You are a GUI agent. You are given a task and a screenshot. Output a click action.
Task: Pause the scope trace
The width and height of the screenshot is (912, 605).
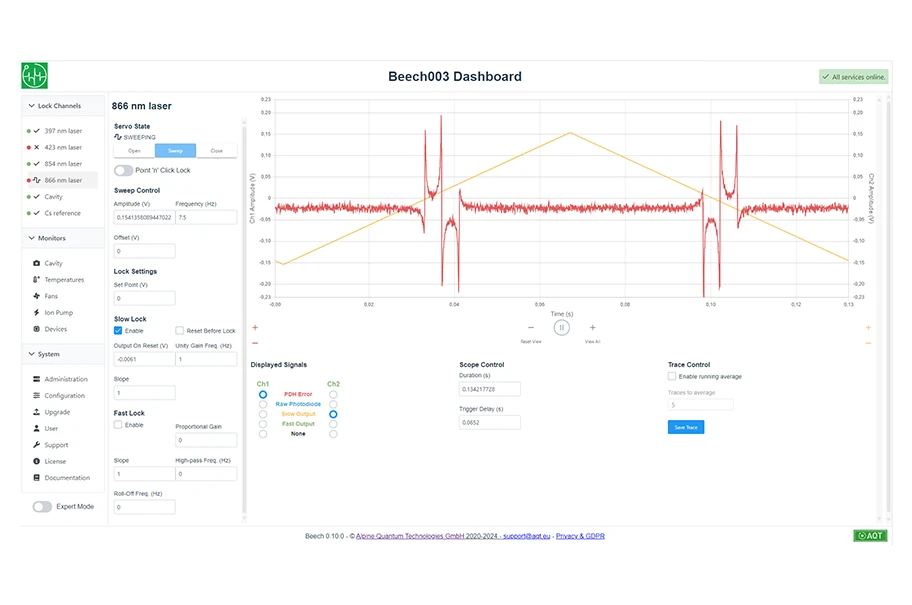click(562, 327)
